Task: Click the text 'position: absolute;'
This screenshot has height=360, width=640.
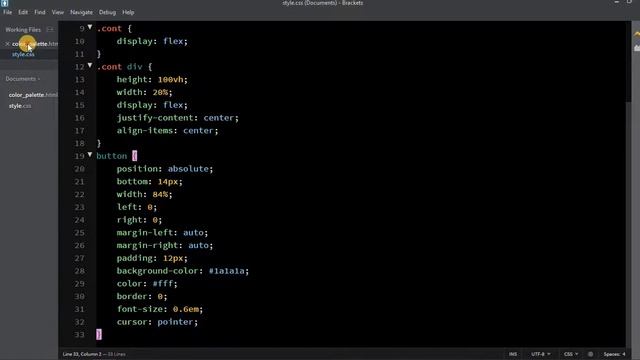Action: coord(165,169)
